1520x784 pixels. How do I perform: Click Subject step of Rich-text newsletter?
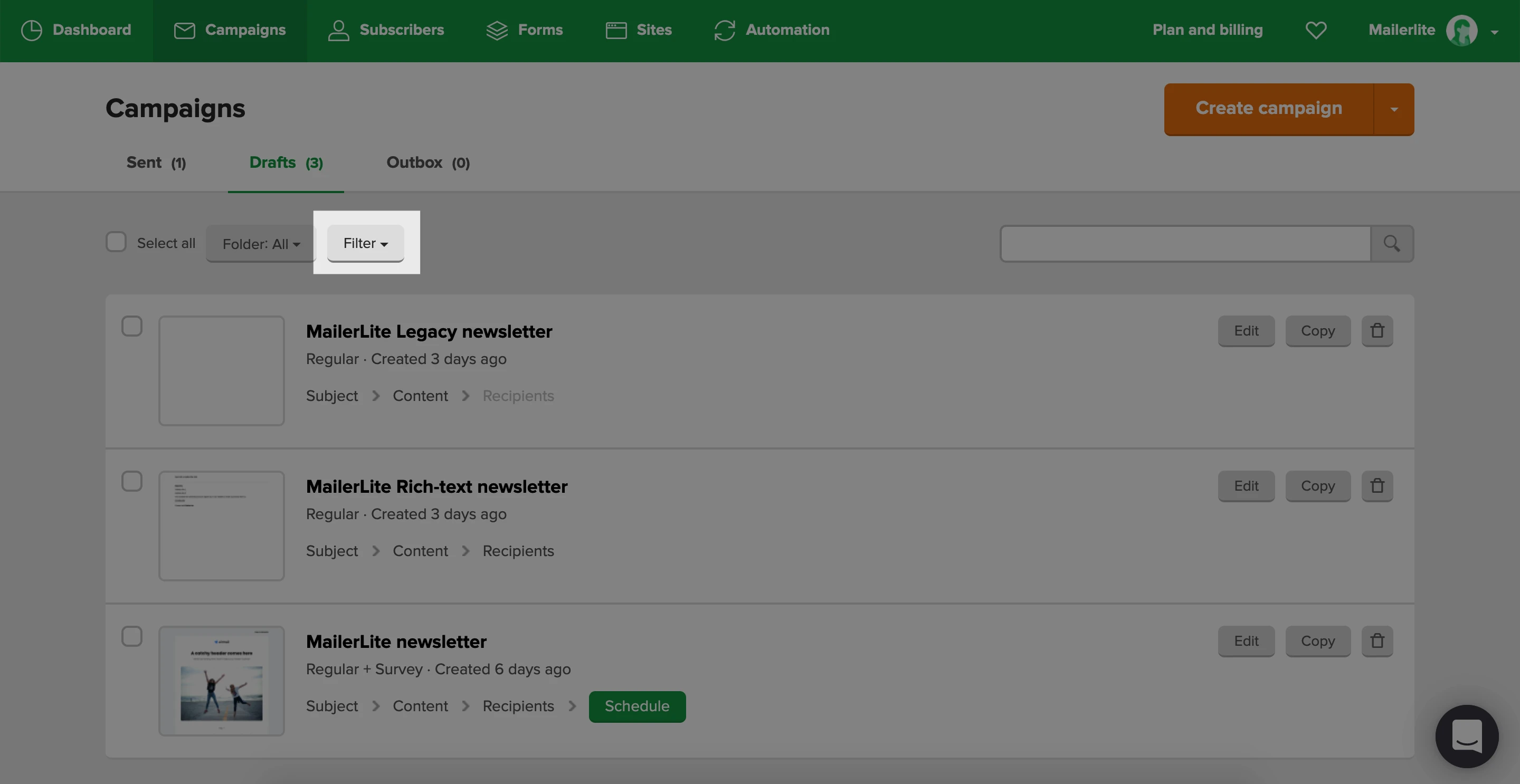pos(331,551)
